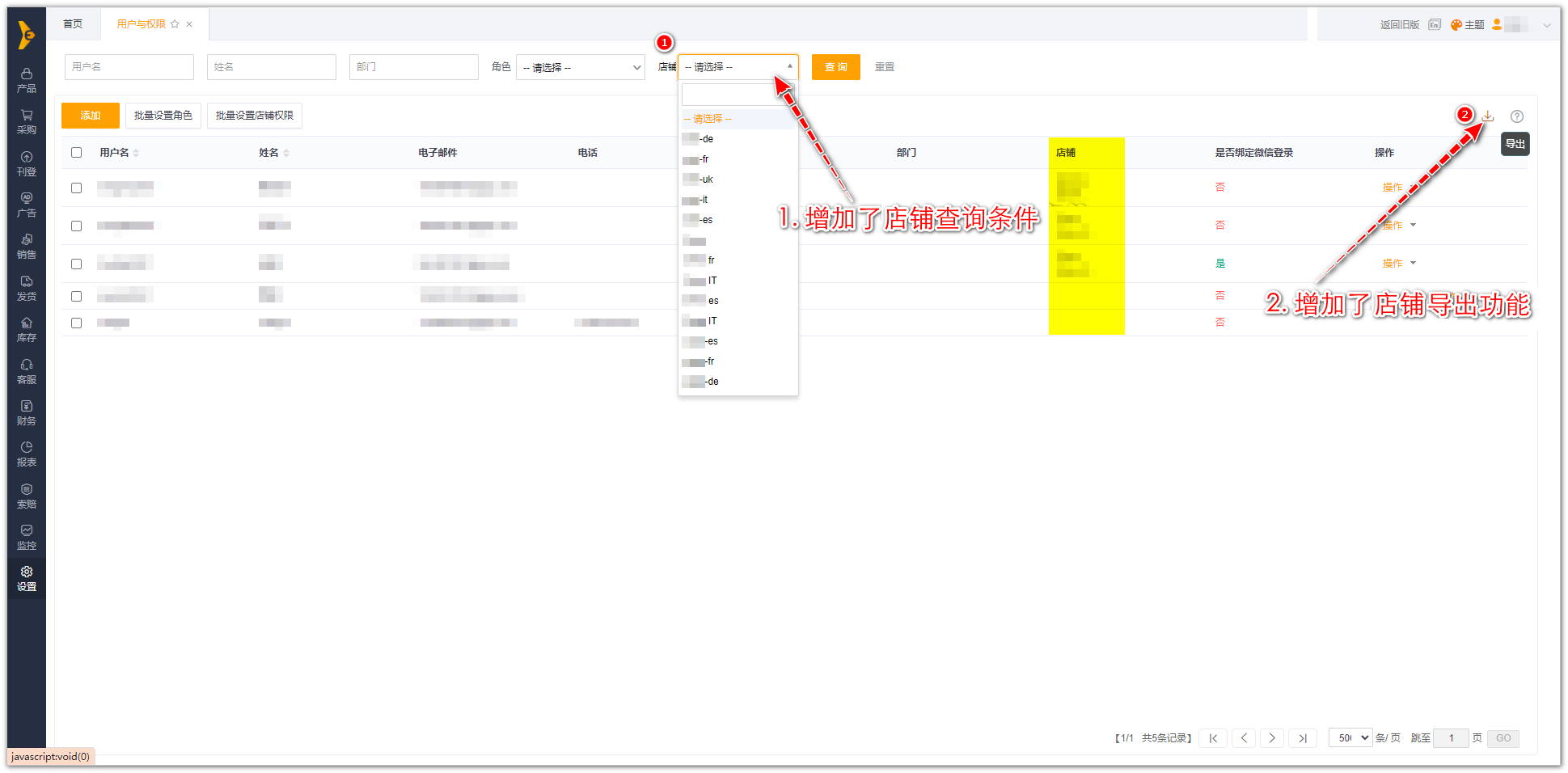
Task: Switch to the 首页 home tab
Action: coord(73,24)
